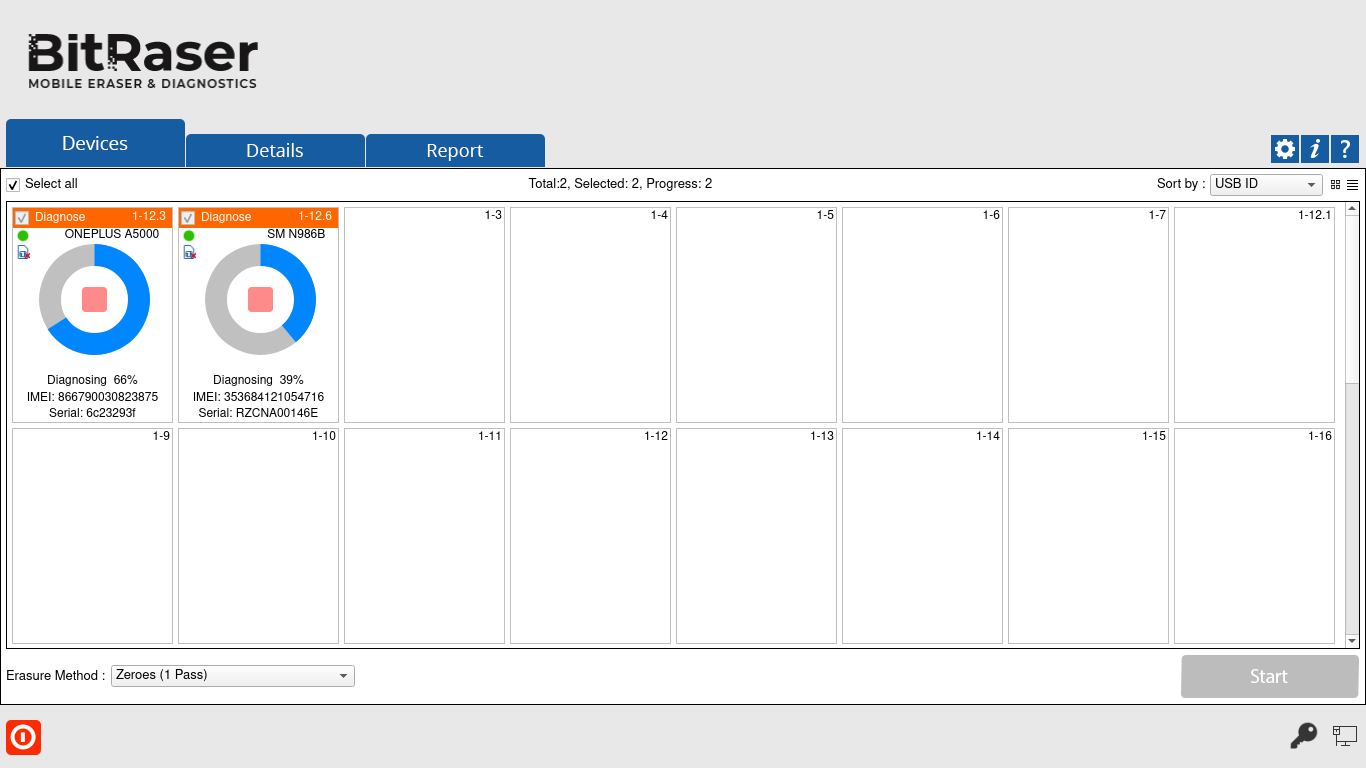Stop diagnosing the ONEPLUS A5000 device
Screen dimensions: 1366x768
94,299
